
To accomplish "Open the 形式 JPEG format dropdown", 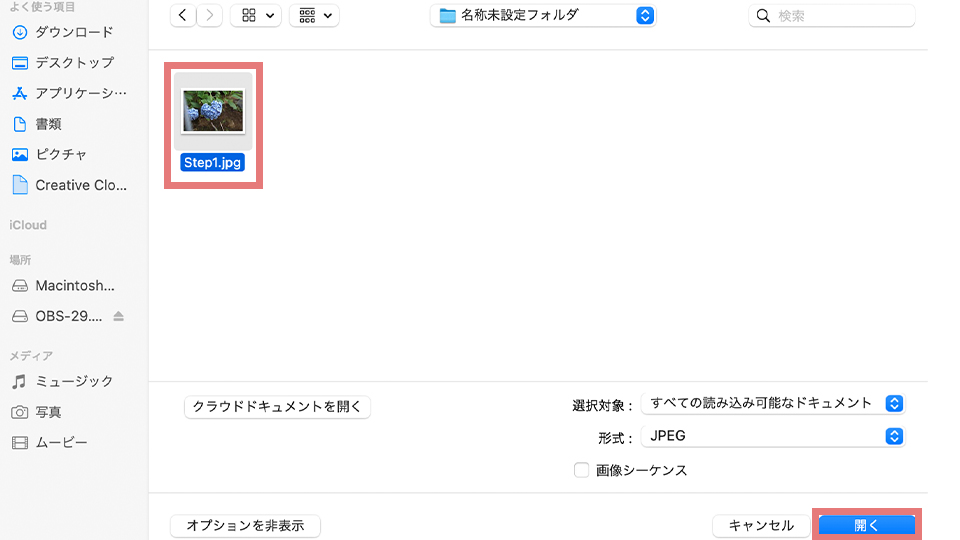I will 773,436.
